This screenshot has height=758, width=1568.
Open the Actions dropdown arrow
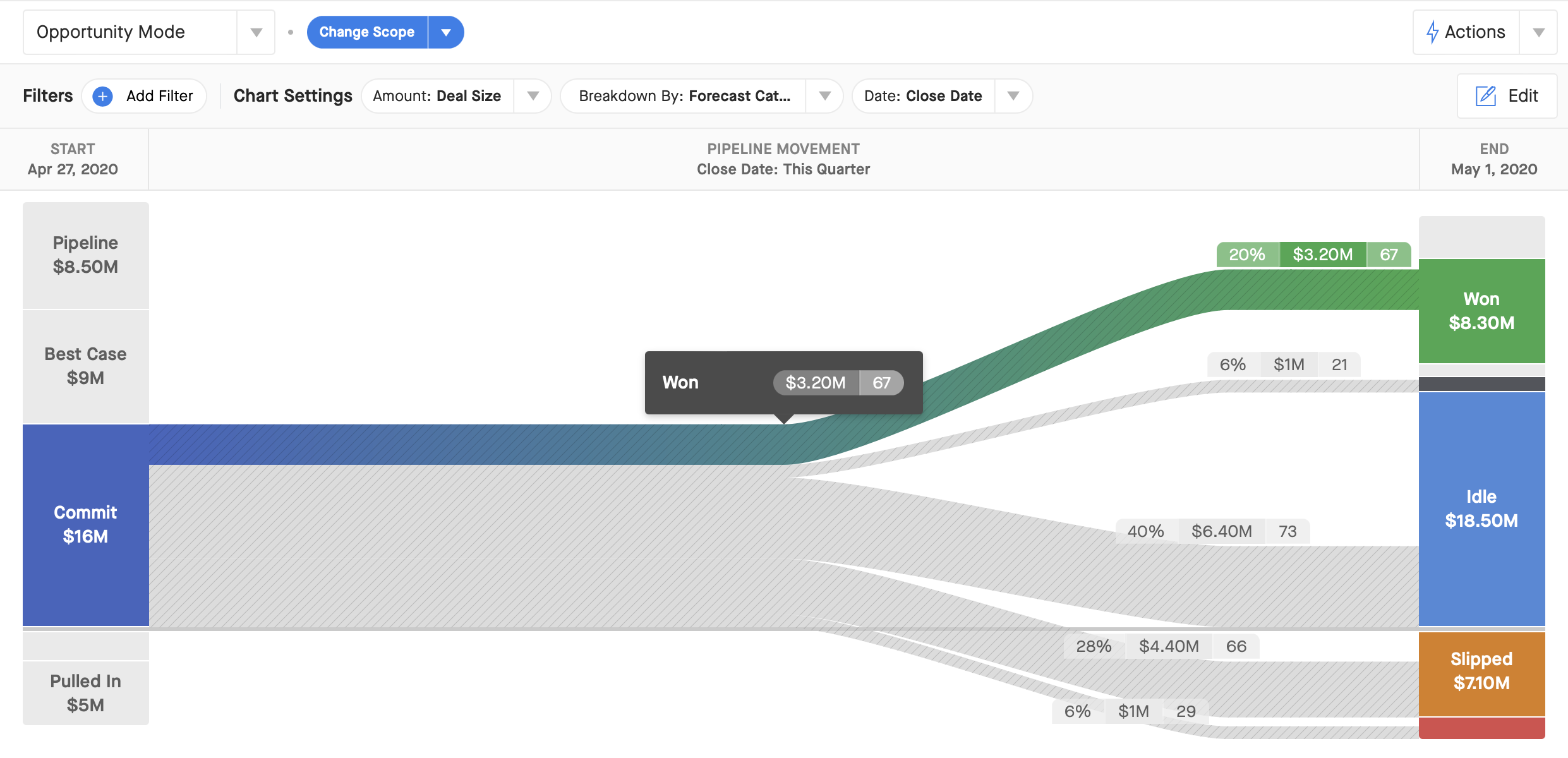tap(1539, 32)
